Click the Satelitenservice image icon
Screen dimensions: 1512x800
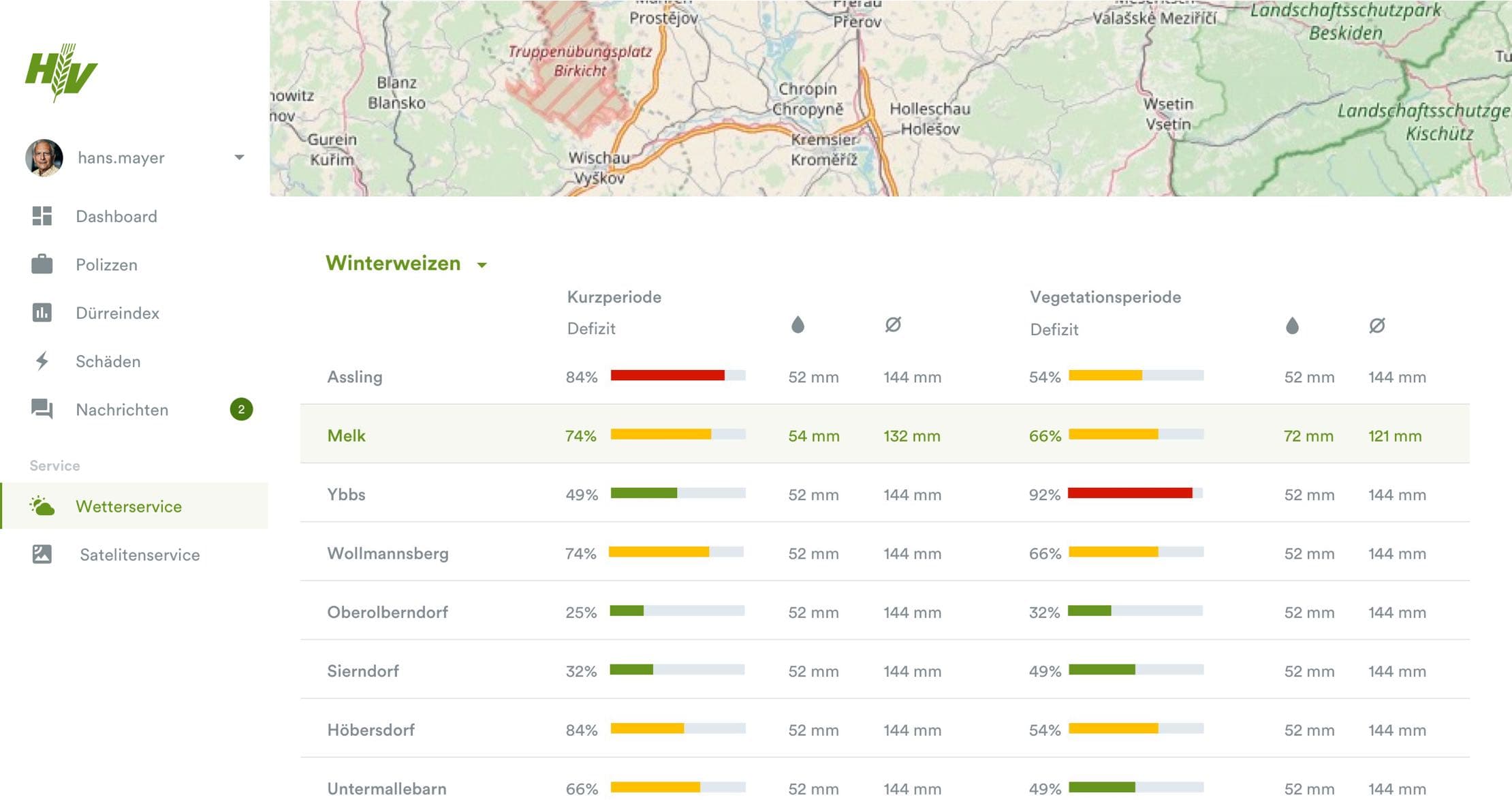(42, 554)
